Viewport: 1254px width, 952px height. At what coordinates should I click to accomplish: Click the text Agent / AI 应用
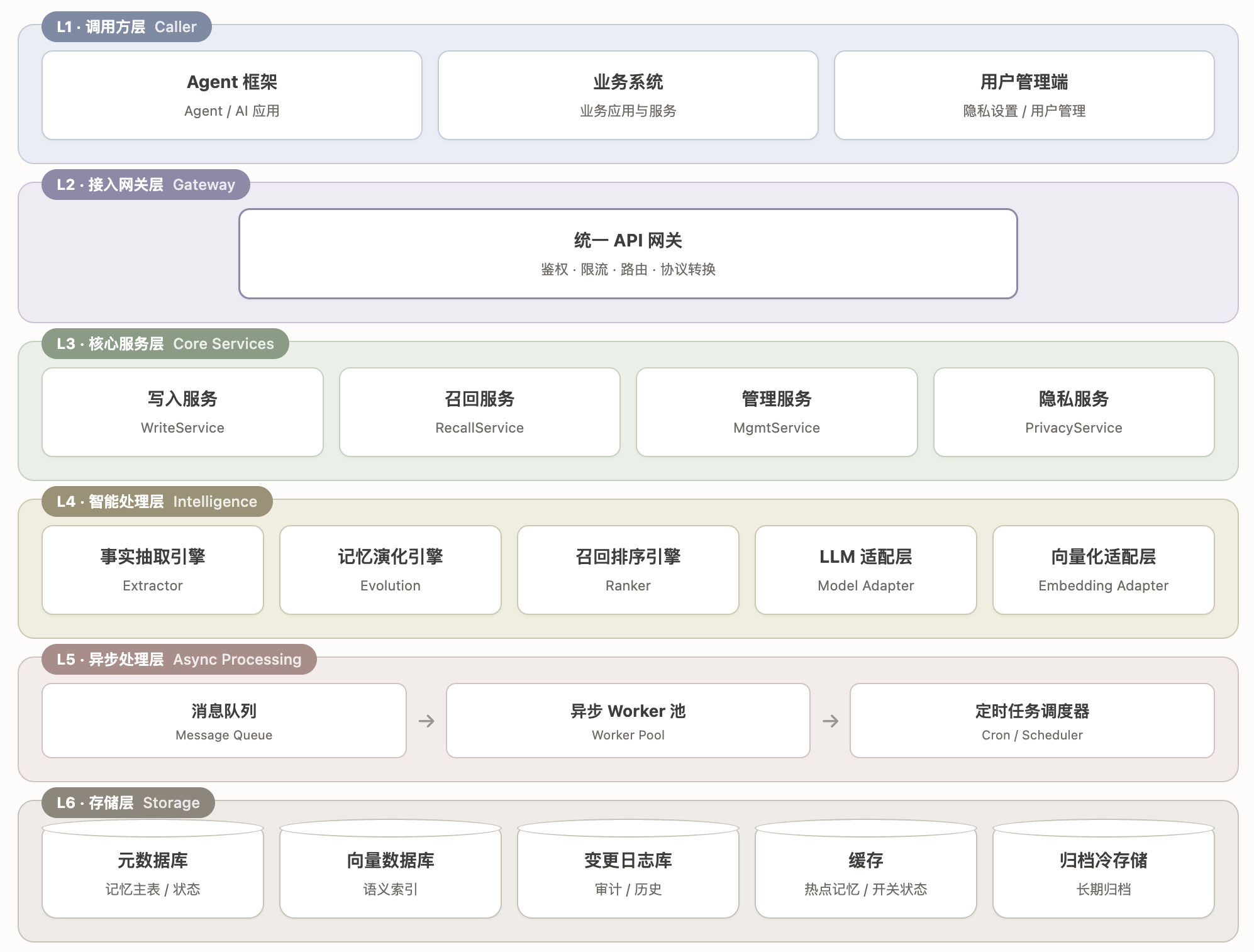tap(232, 111)
